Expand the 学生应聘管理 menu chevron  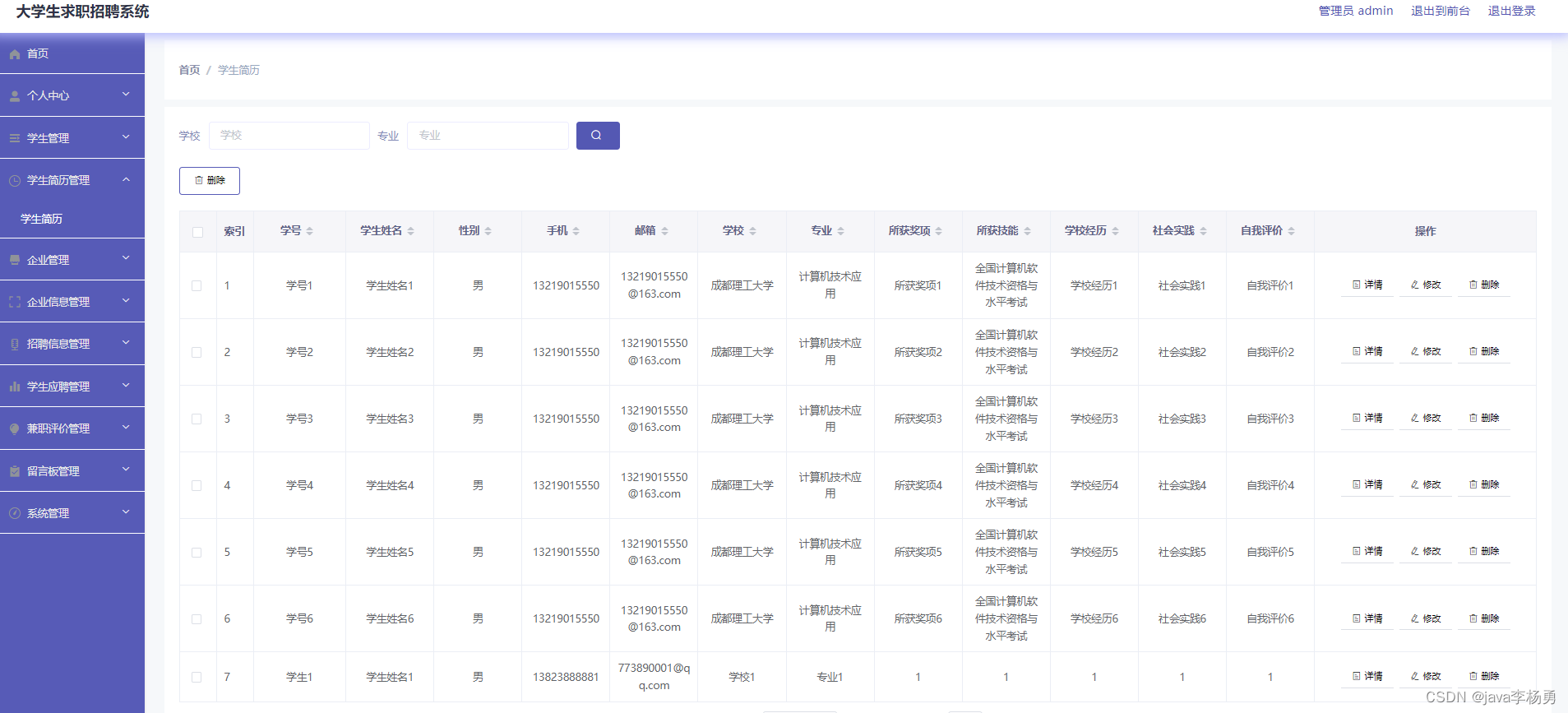(126, 385)
